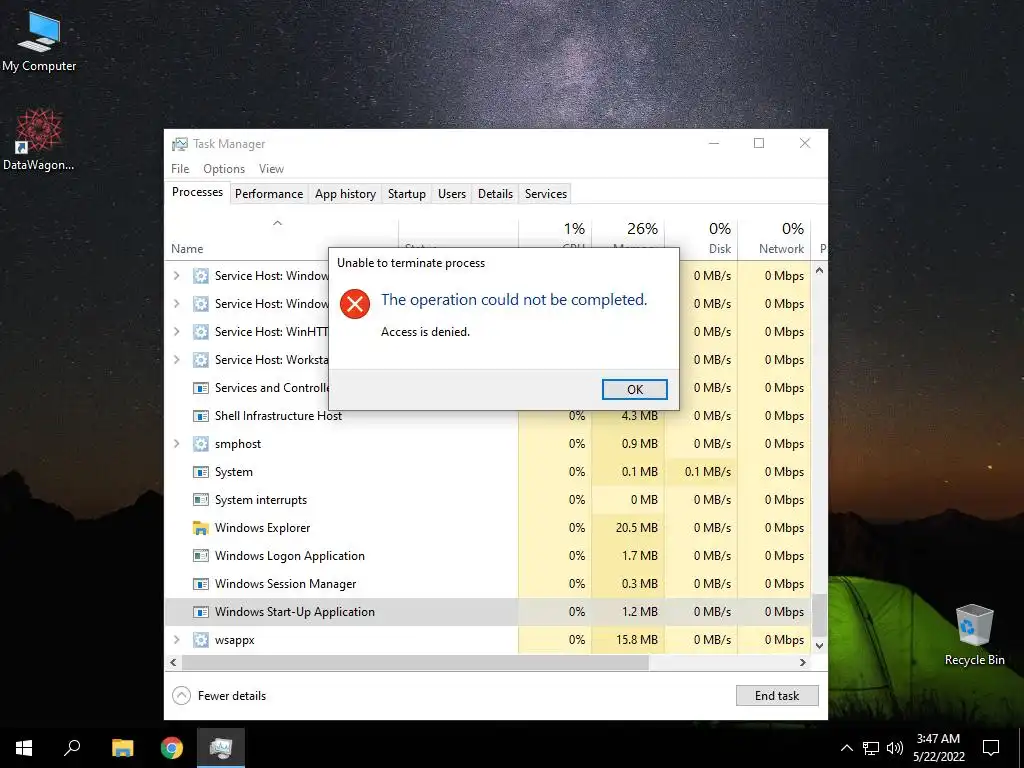Open the File menu
Image resolution: width=1024 pixels, height=768 pixels.
[180, 168]
